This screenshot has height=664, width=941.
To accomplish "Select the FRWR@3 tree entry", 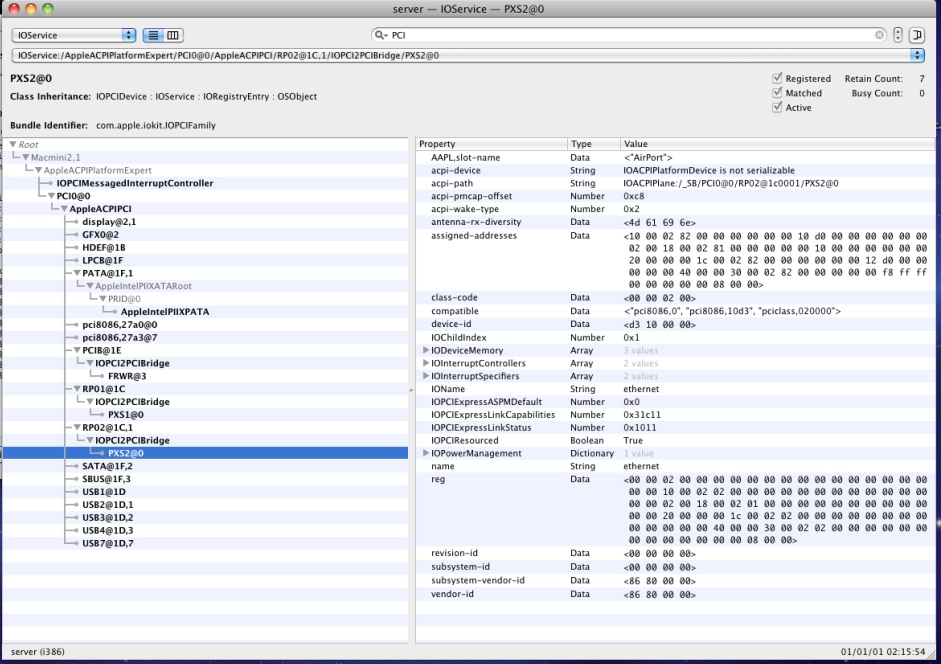I will pos(127,376).
